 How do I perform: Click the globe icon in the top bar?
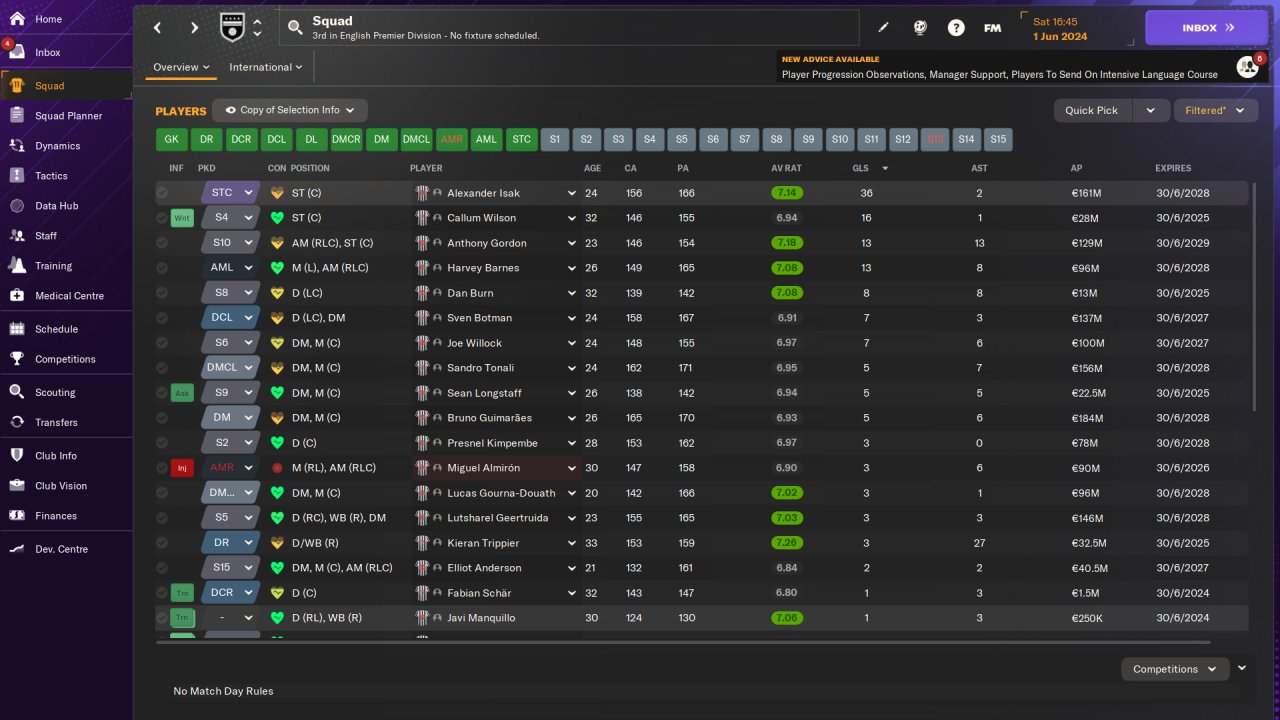920,28
